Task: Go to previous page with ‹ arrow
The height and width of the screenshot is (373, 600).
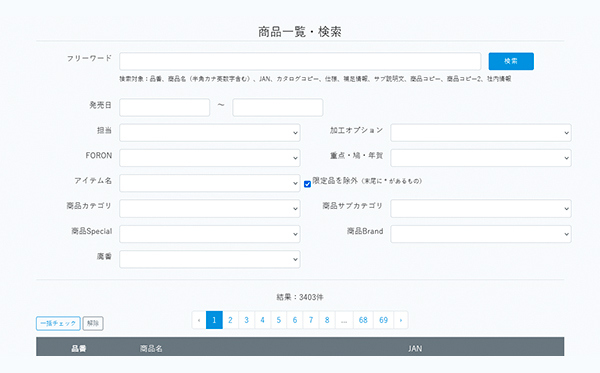Action: point(199,320)
